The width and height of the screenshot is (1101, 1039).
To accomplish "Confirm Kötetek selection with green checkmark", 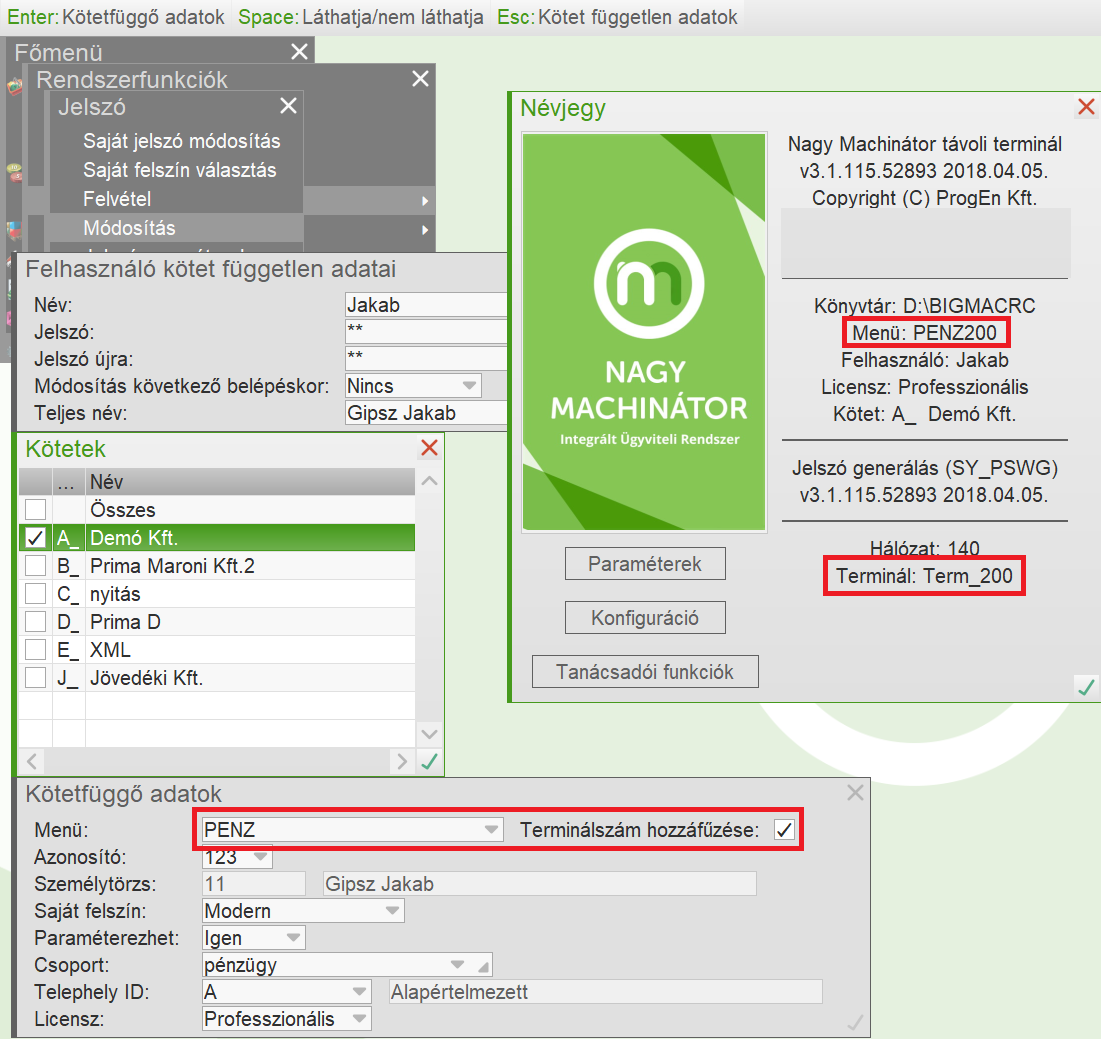I will (x=429, y=761).
